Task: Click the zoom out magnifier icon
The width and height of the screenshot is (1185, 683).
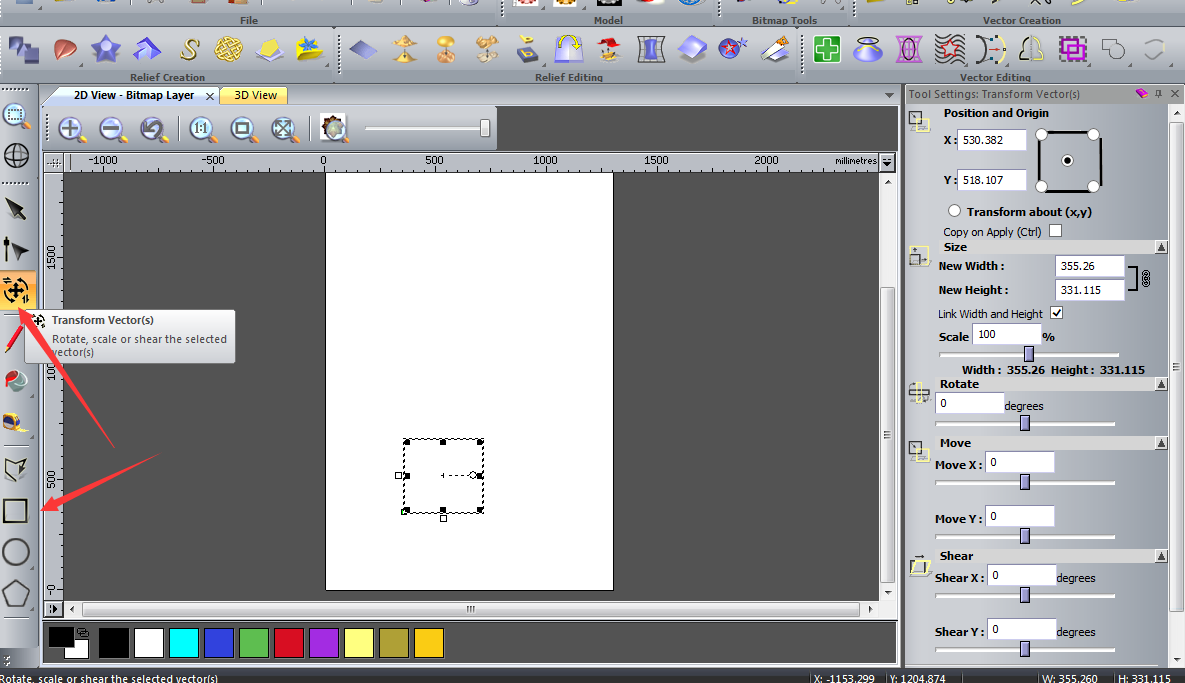Action: [111, 128]
